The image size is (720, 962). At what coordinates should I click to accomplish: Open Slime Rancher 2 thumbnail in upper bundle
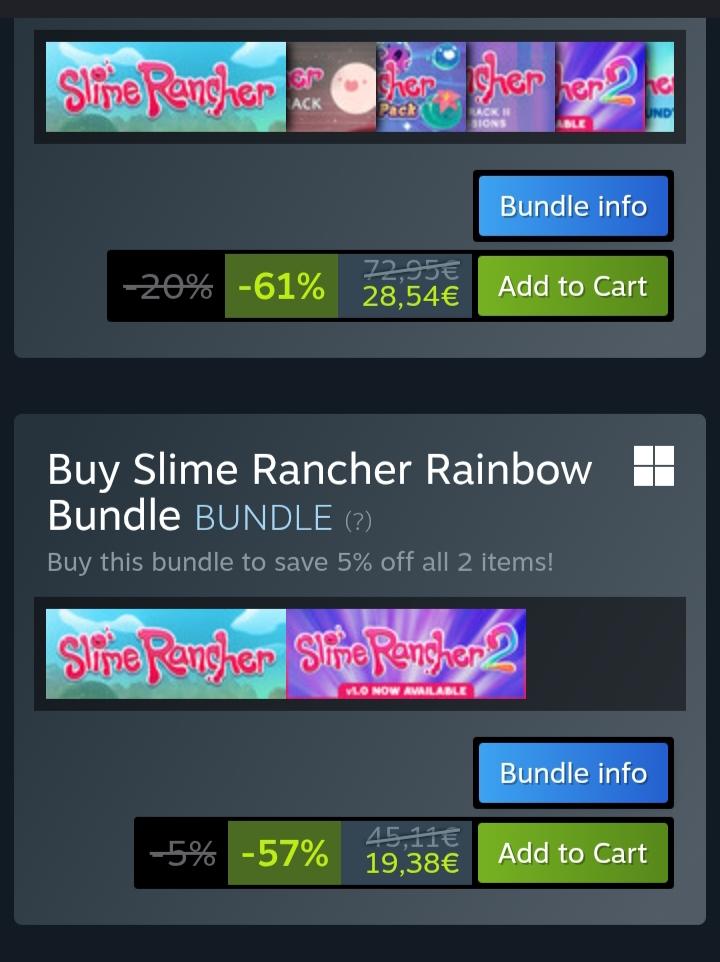pos(600,87)
